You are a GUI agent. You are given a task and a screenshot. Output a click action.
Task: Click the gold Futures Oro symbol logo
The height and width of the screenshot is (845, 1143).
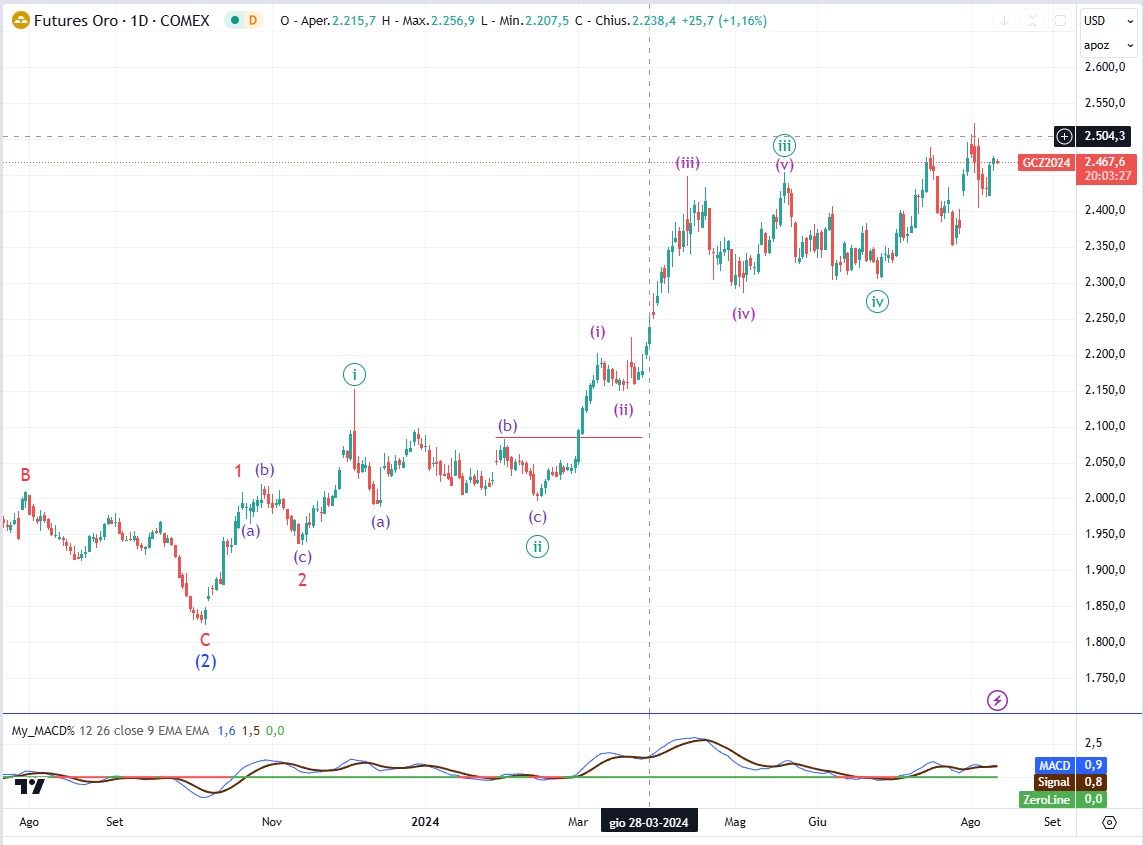point(20,20)
